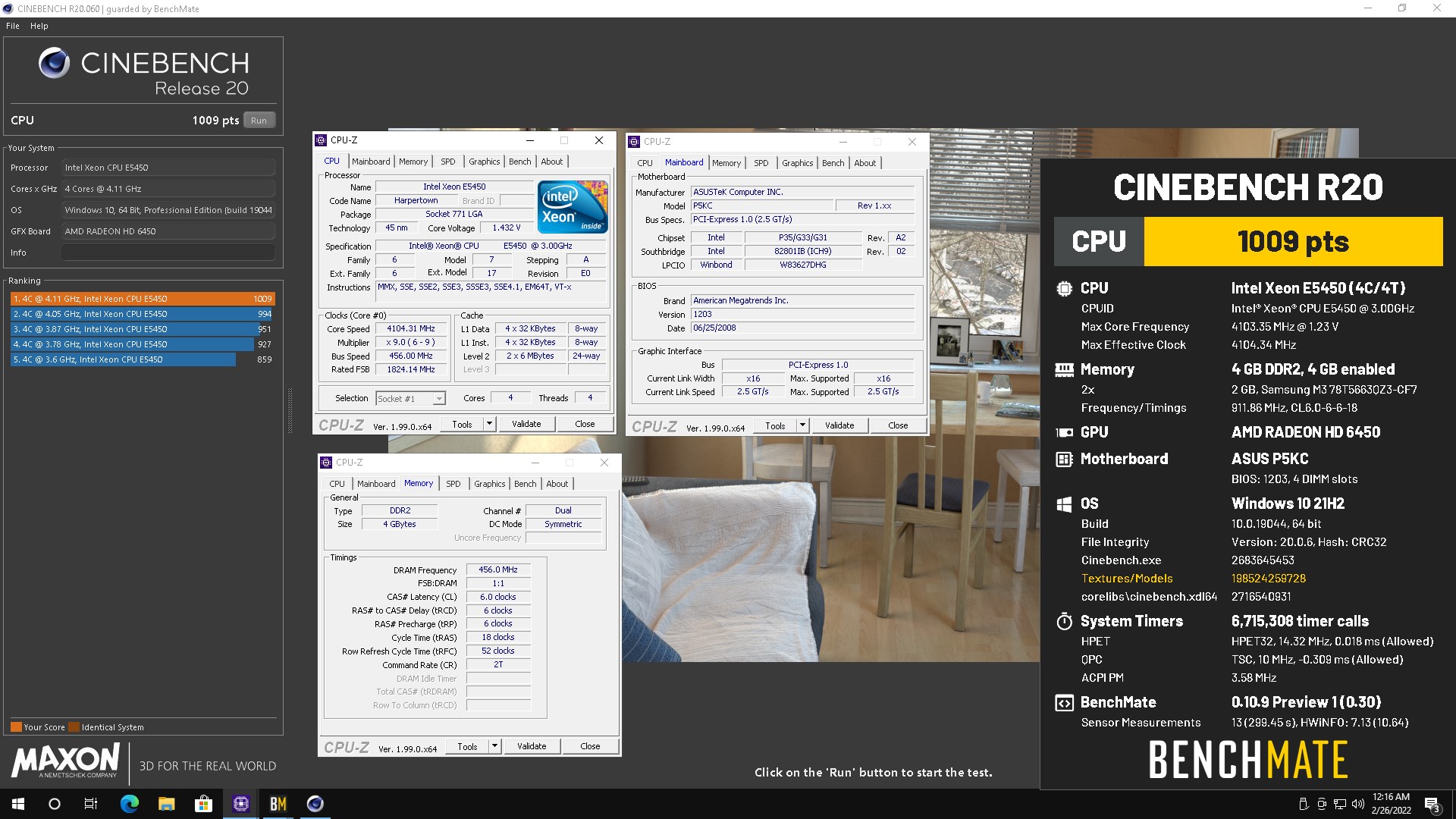Open Graphics tab in first CPU-Z window
Image resolution: width=1456 pixels, height=819 pixels.
click(484, 162)
